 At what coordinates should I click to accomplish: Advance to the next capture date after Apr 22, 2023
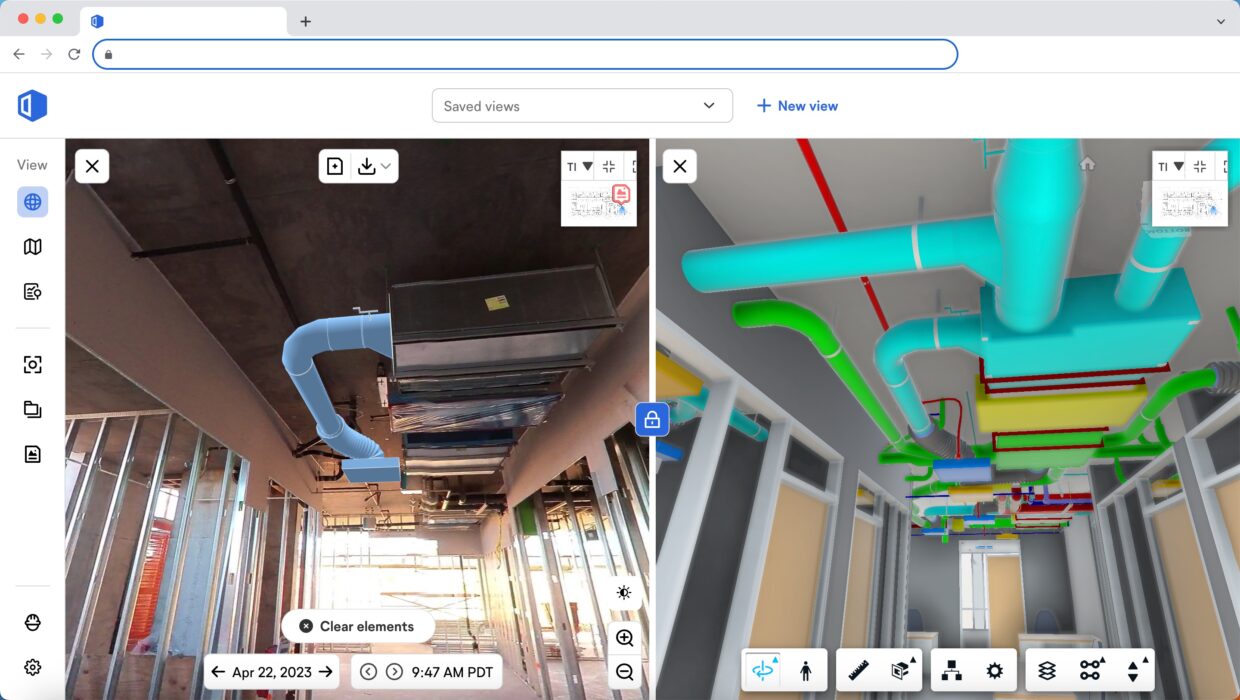327,672
